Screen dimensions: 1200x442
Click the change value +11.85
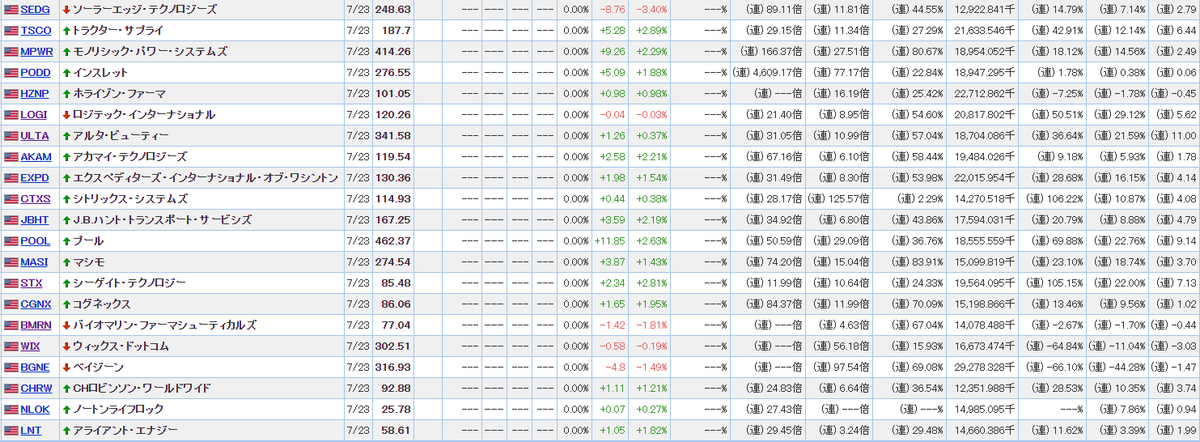click(x=610, y=240)
